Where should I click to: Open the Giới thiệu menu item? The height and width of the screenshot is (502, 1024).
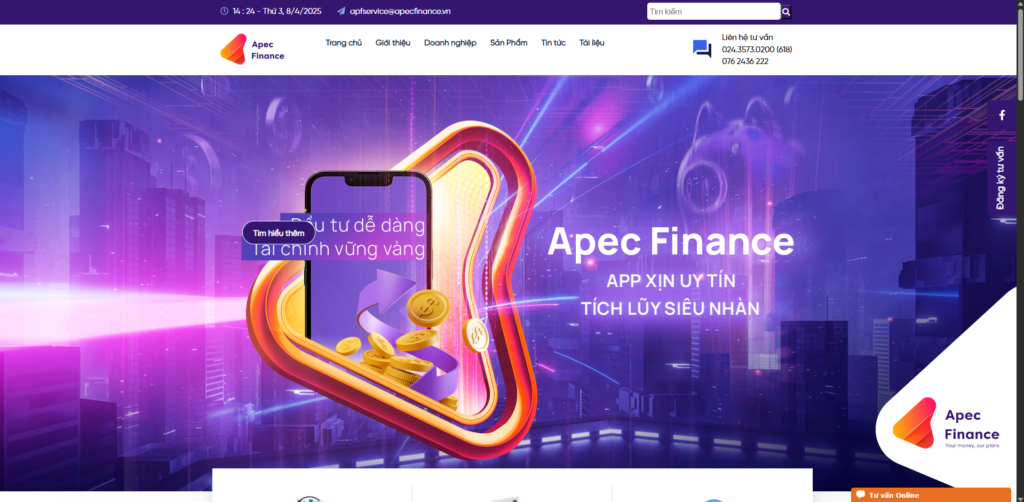coord(392,43)
